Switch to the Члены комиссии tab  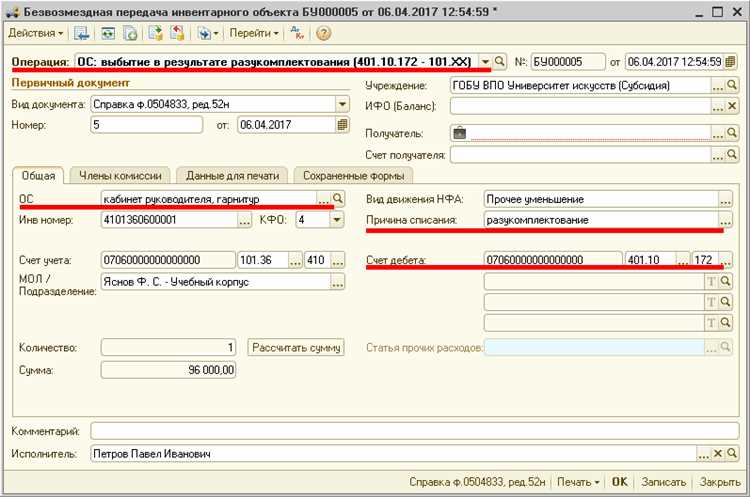(x=120, y=176)
